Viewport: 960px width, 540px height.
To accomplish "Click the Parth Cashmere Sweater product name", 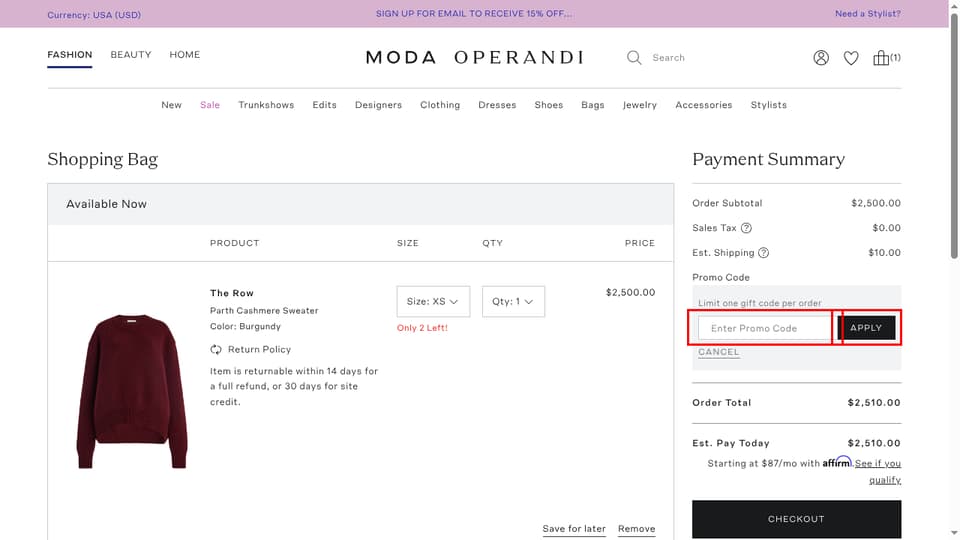I will point(264,310).
